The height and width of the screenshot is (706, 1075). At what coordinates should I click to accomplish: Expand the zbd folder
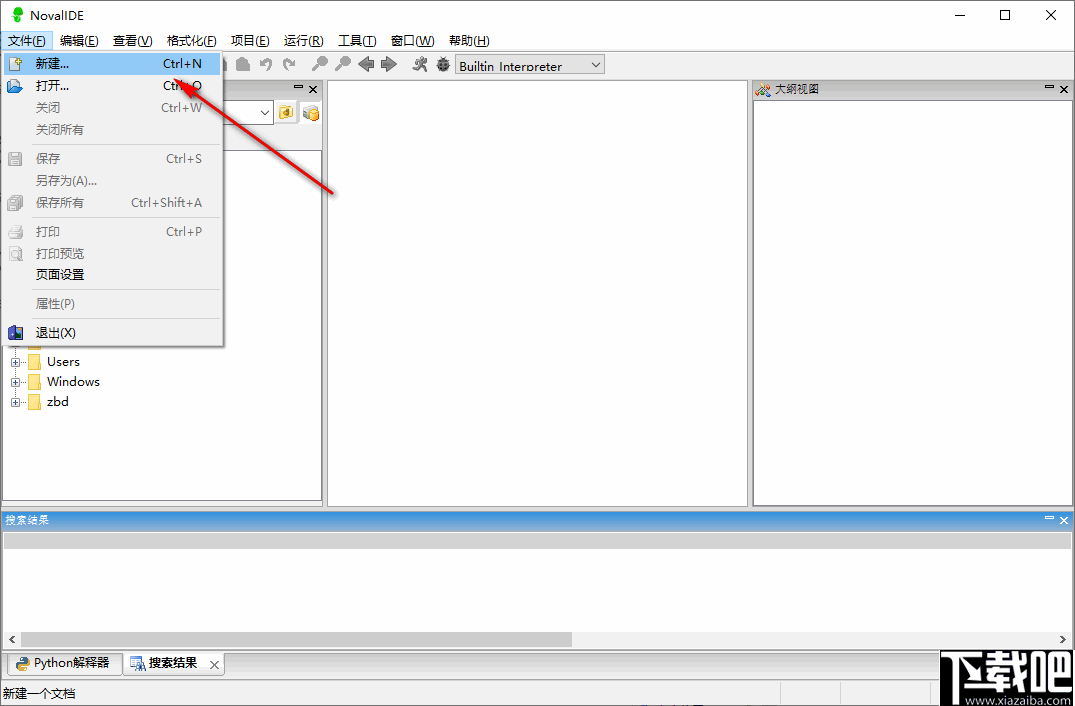pos(15,402)
